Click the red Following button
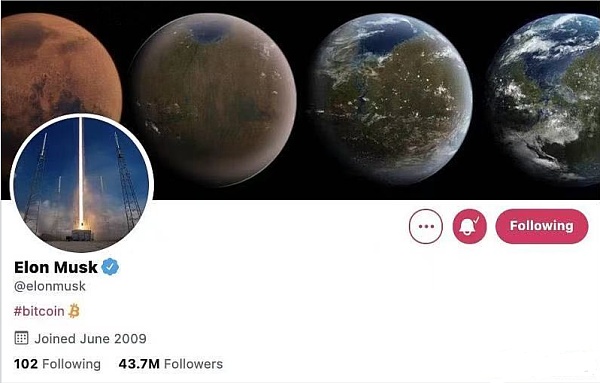The width and height of the screenshot is (600, 383). tap(541, 226)
